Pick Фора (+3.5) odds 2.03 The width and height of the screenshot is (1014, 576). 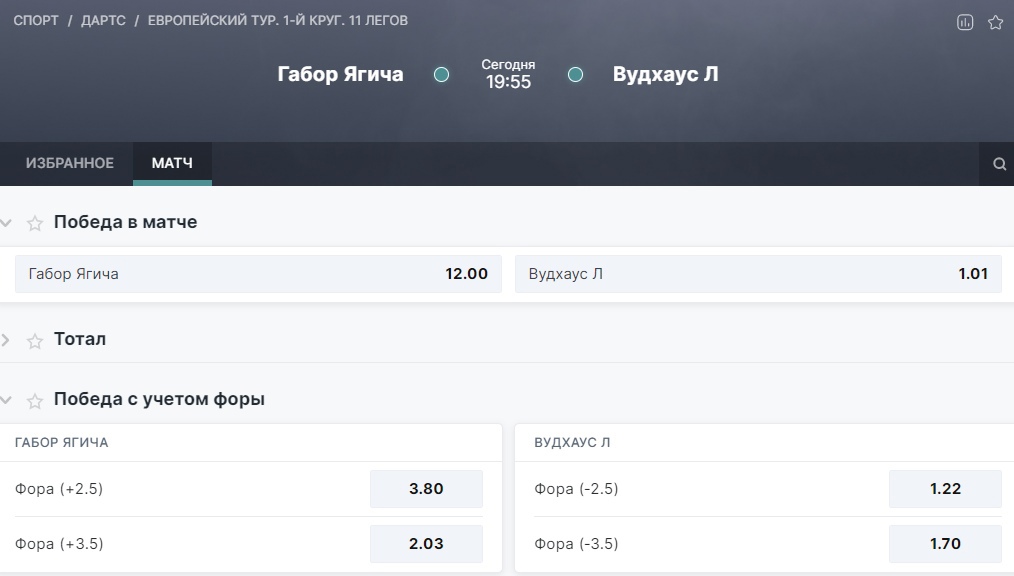[426, 544]
